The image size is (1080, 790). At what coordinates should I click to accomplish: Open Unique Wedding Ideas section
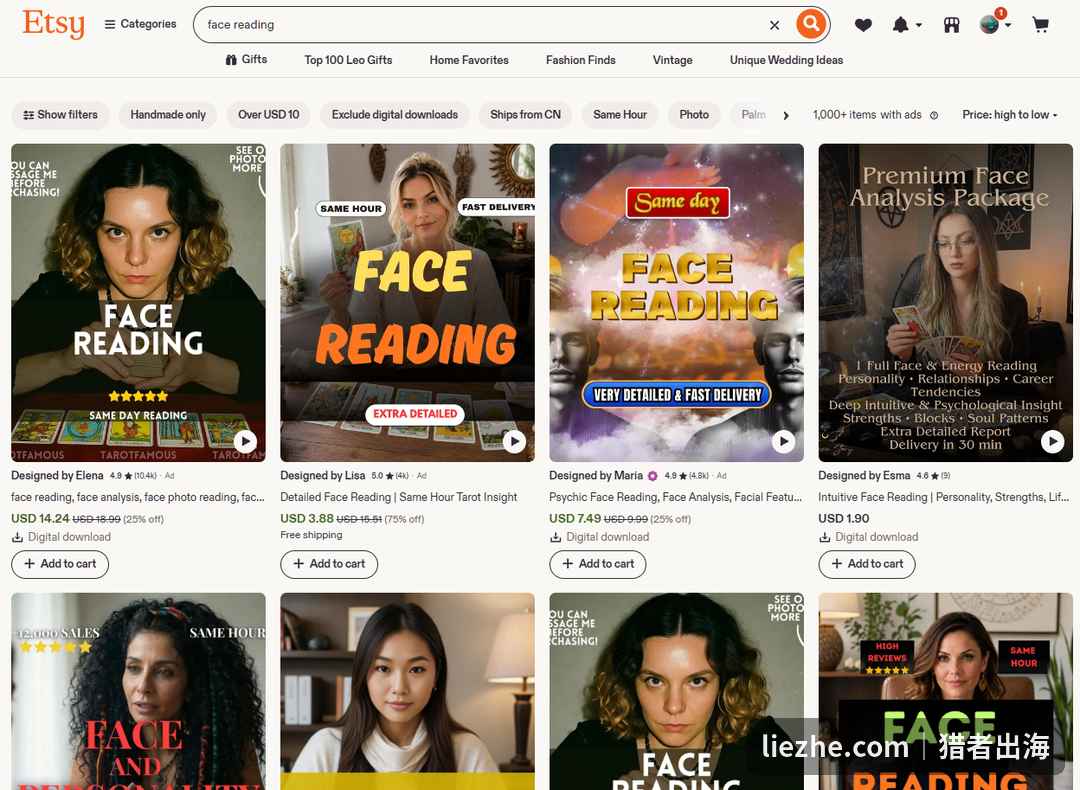point(786,60)
